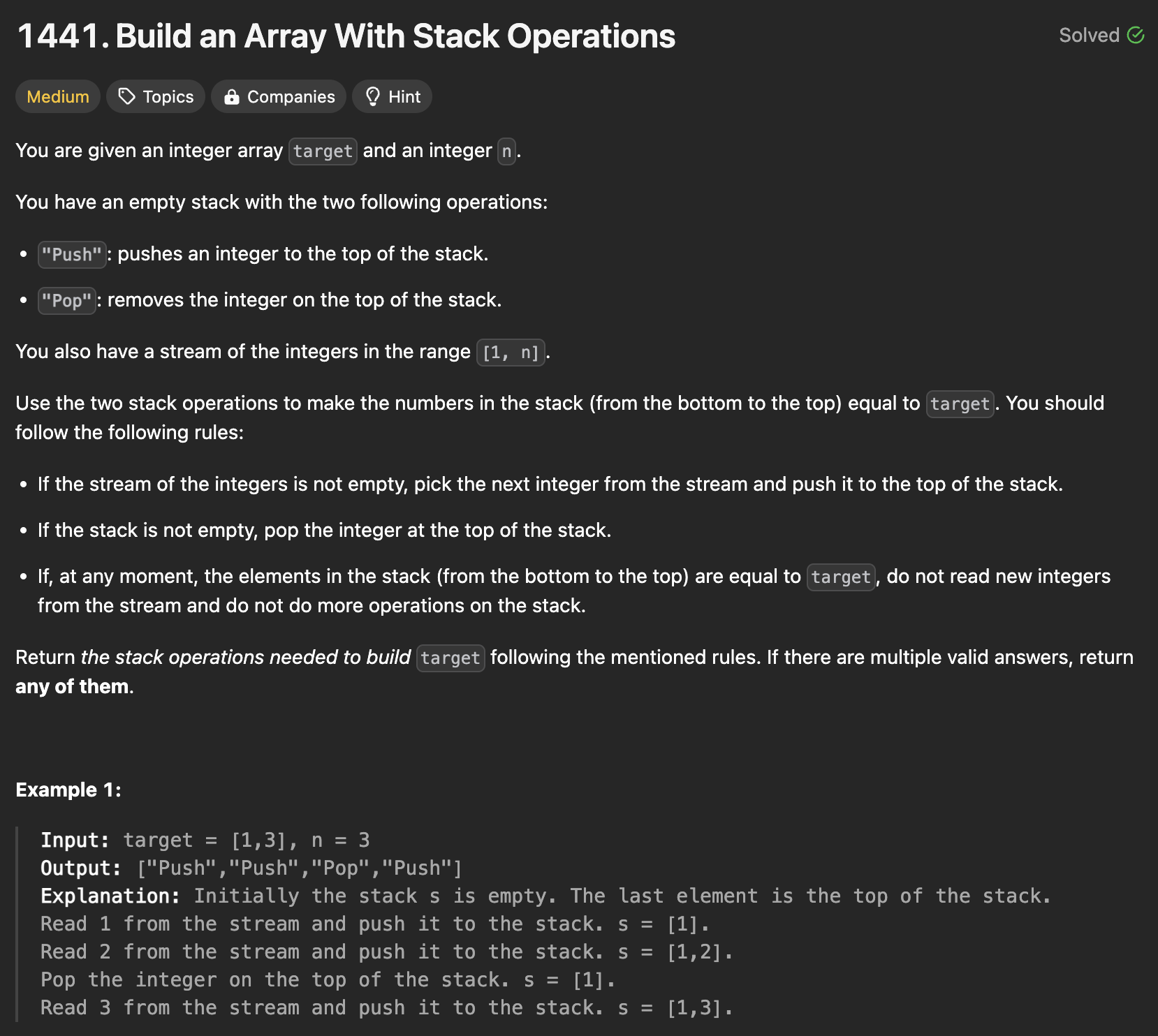Click the line 'Pop the integer on the top of the stack'
The width and height of the screenshot is (1158, 1036).
coord(328,979)
